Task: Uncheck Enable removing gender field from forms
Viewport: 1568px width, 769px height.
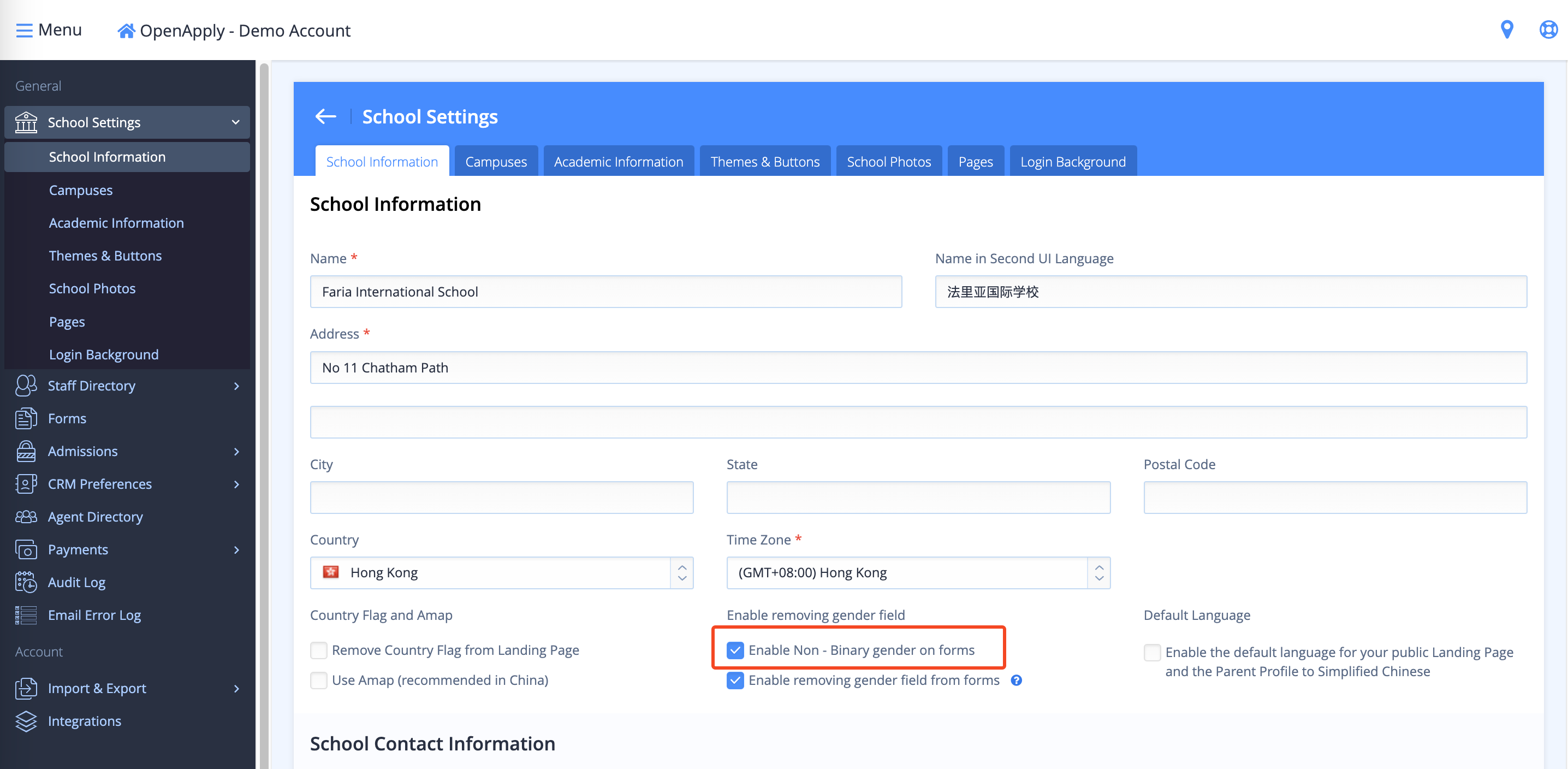Action: pyautogui.click(x=735, y=680)
